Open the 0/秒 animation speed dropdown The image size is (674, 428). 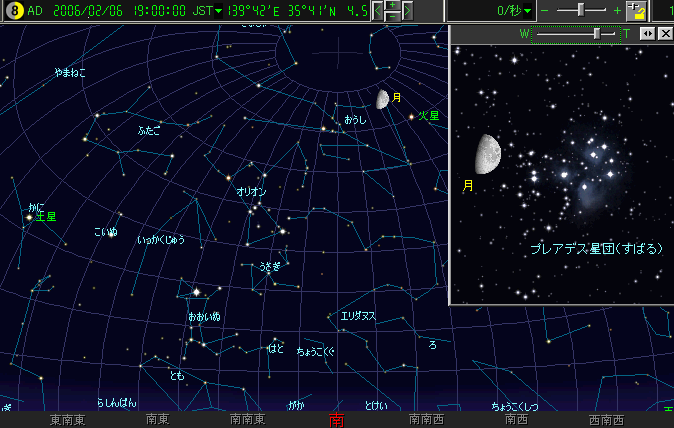(x=527, y=10)
